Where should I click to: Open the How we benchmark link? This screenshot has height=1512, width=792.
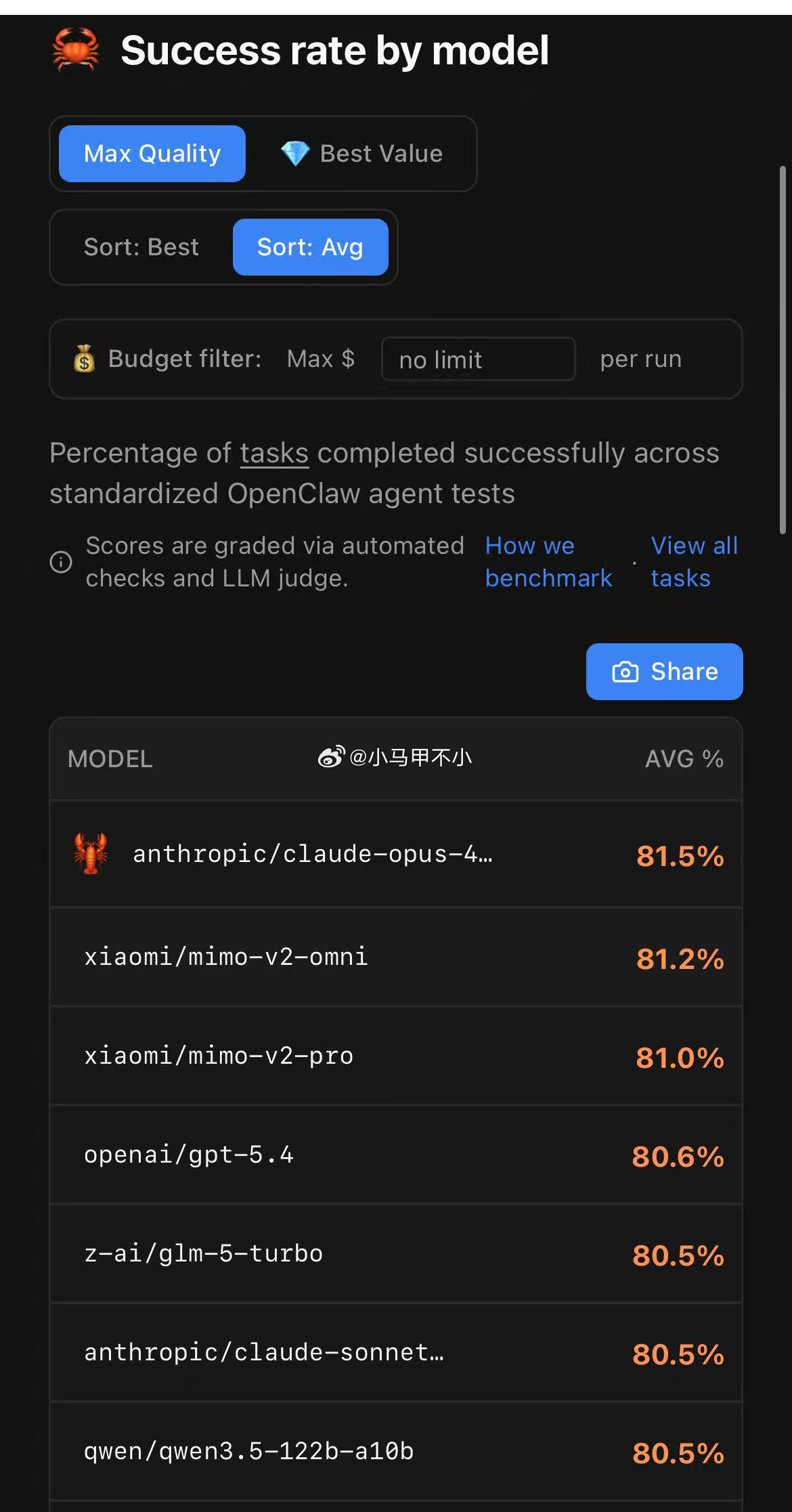point(548,561)
